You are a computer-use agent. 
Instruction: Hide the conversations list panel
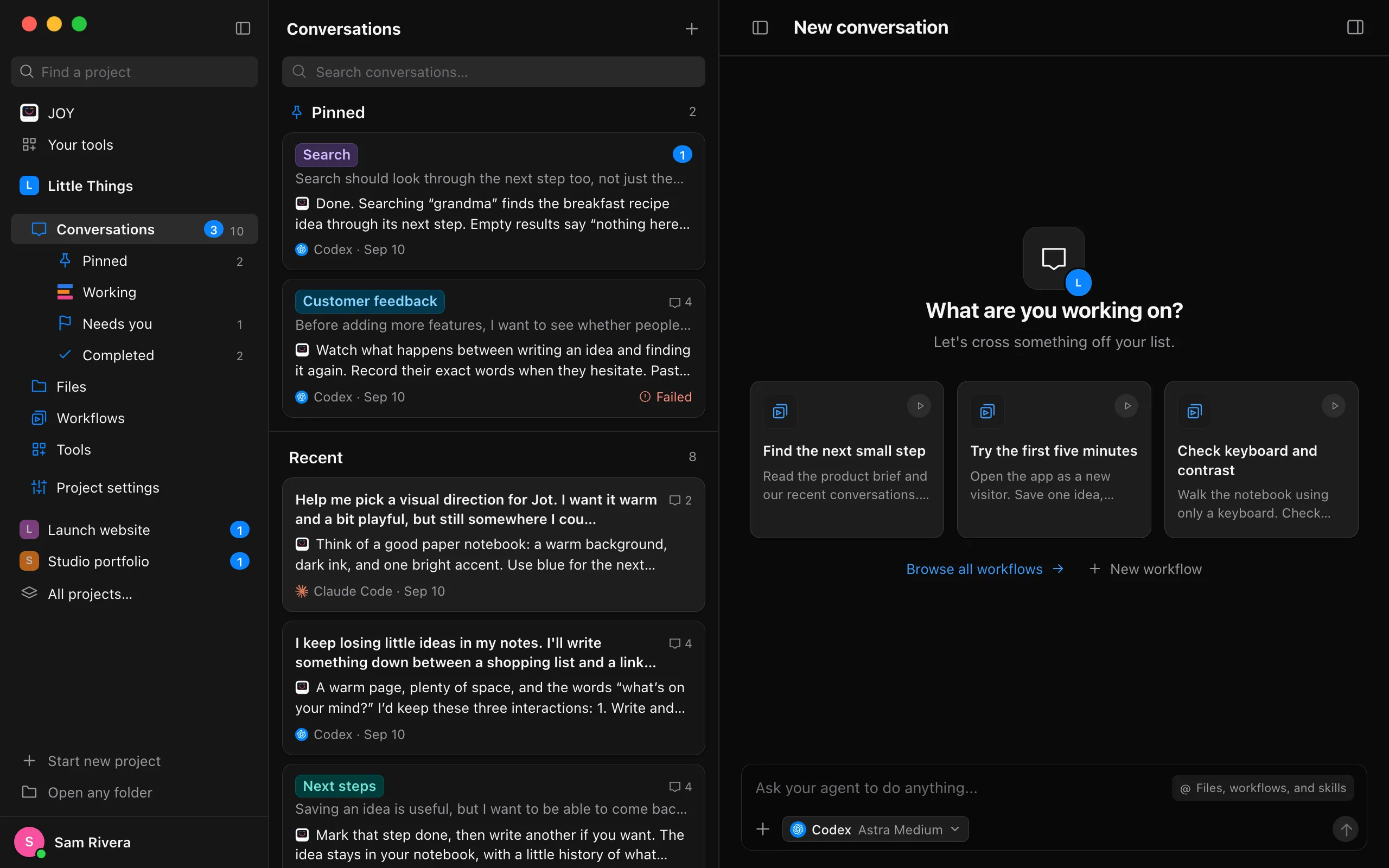tap(760, 28)
